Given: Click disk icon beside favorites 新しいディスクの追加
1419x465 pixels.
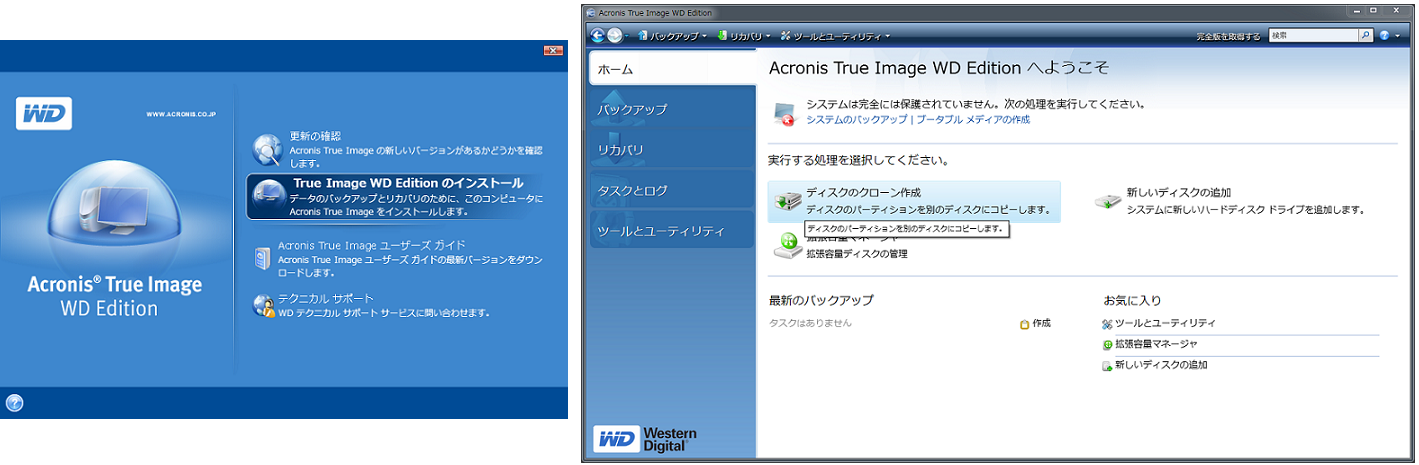Looking at the screenshot, I should point(1108,366).
